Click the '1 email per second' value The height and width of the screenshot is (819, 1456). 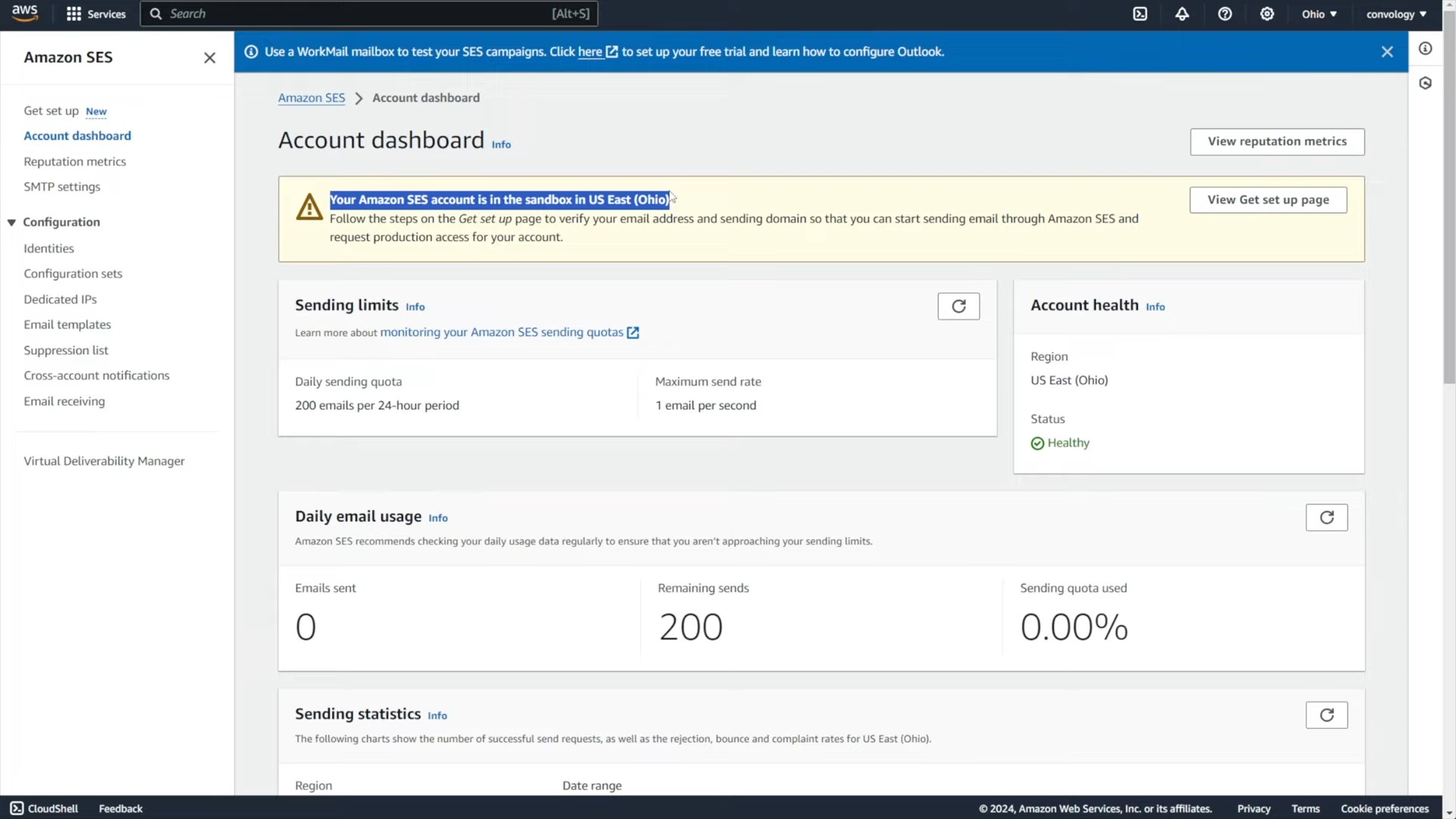tap(705, 406)
